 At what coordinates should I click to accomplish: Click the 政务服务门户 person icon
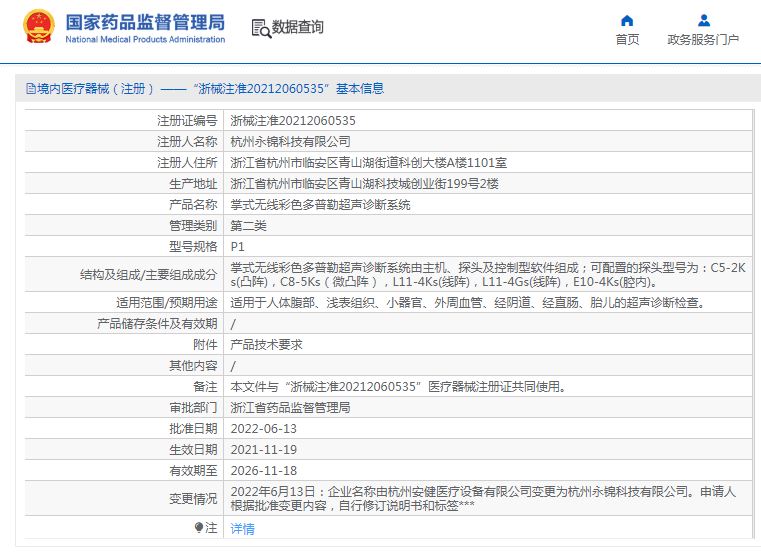pos(703,20)
